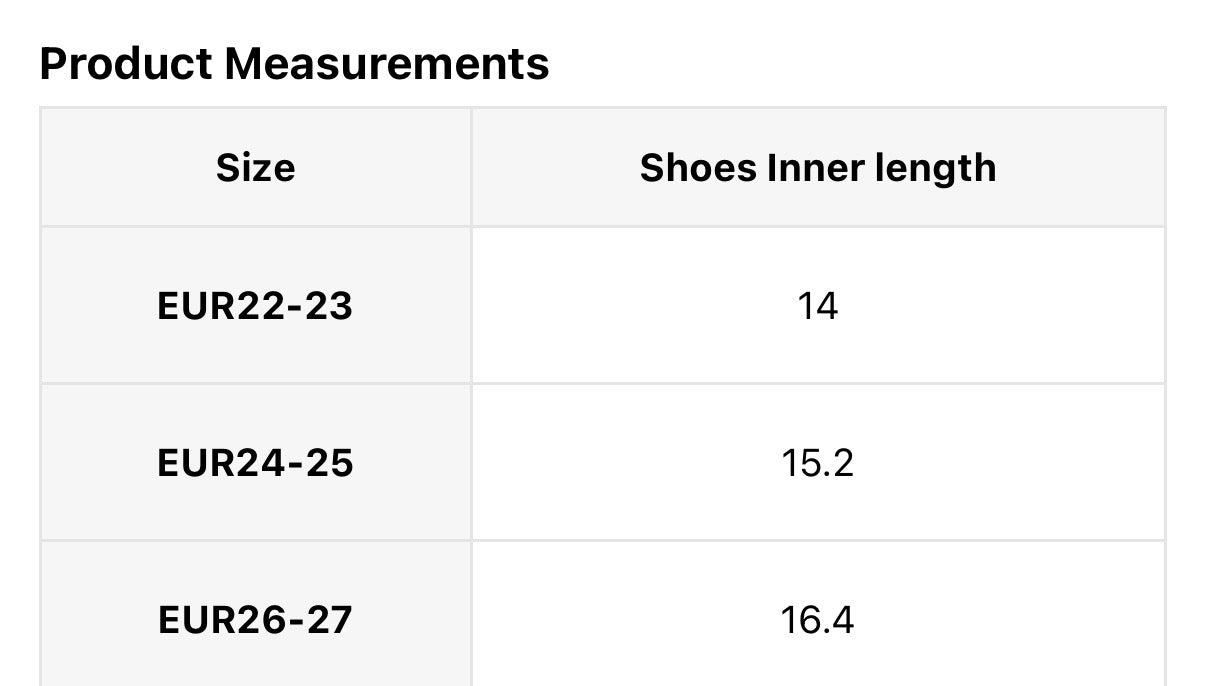Select the EUR26-27 size cell

click(255, 620)
